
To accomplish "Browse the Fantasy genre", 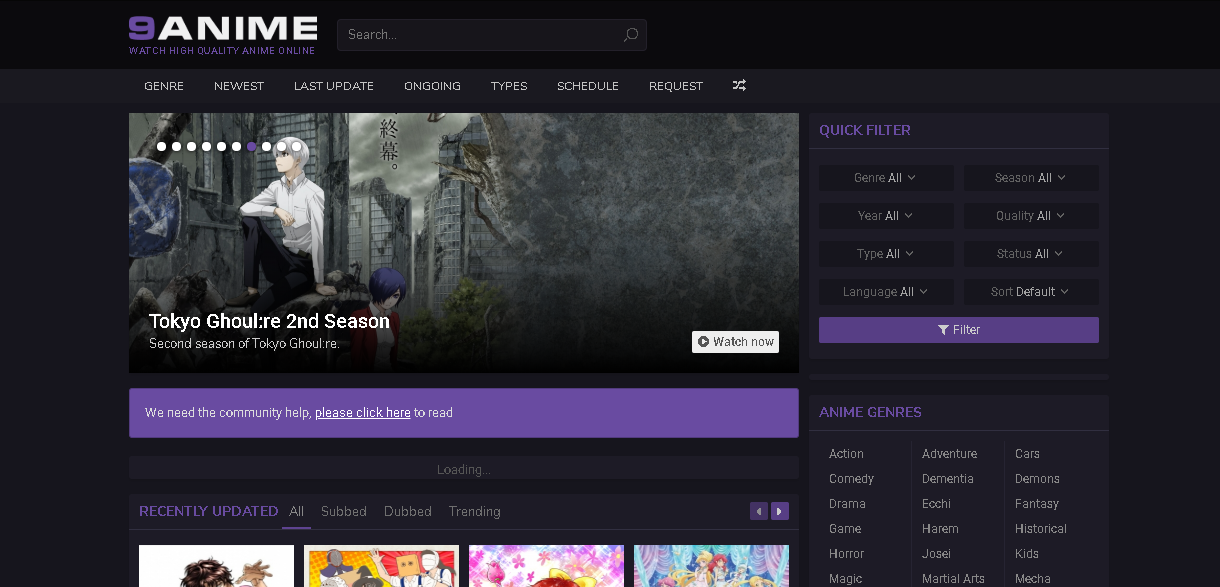I will (x=1036, y=504).
